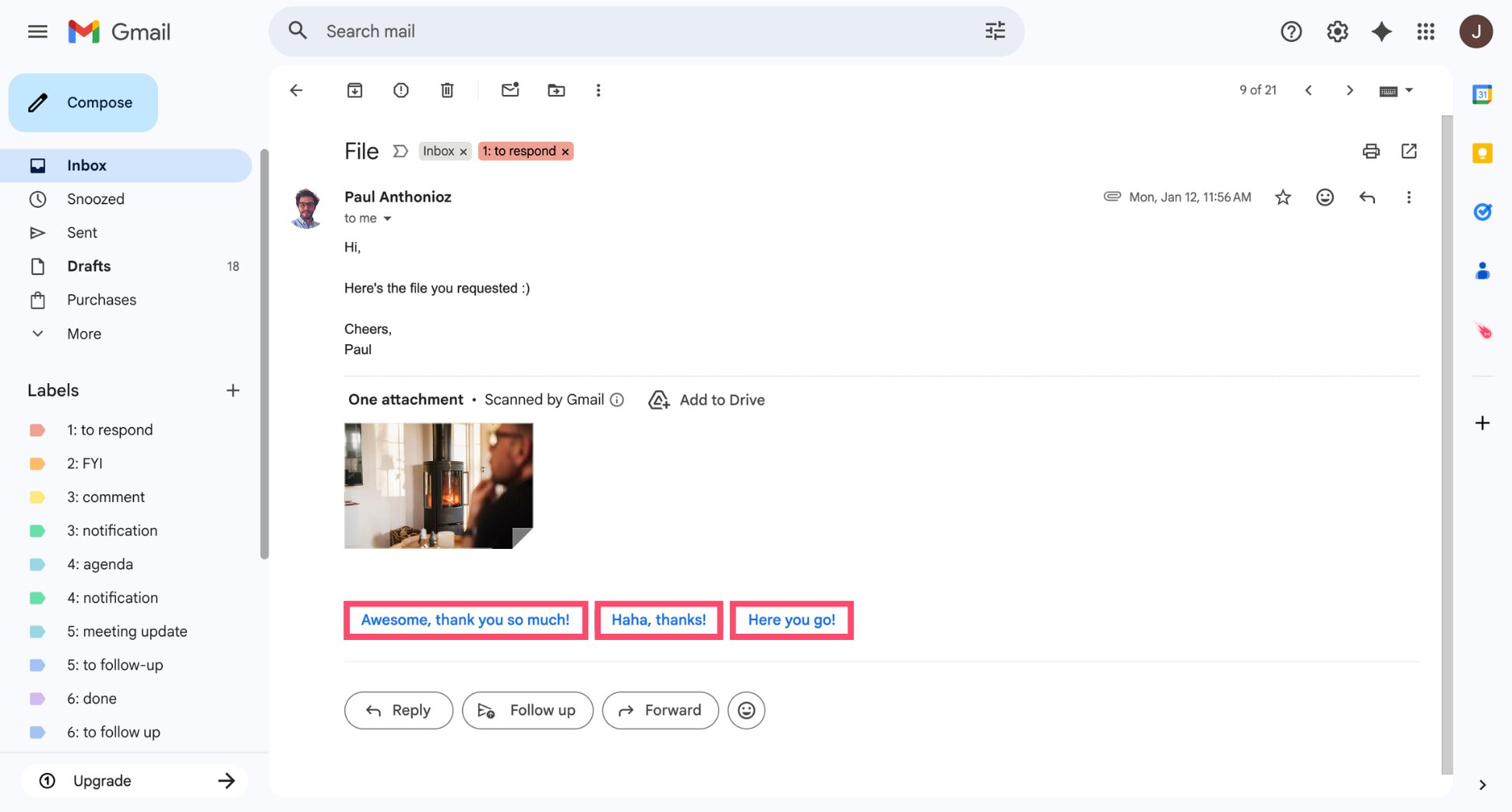Open the email in a new window
Screen dimensions: 1512x812
click(1409, 151)
